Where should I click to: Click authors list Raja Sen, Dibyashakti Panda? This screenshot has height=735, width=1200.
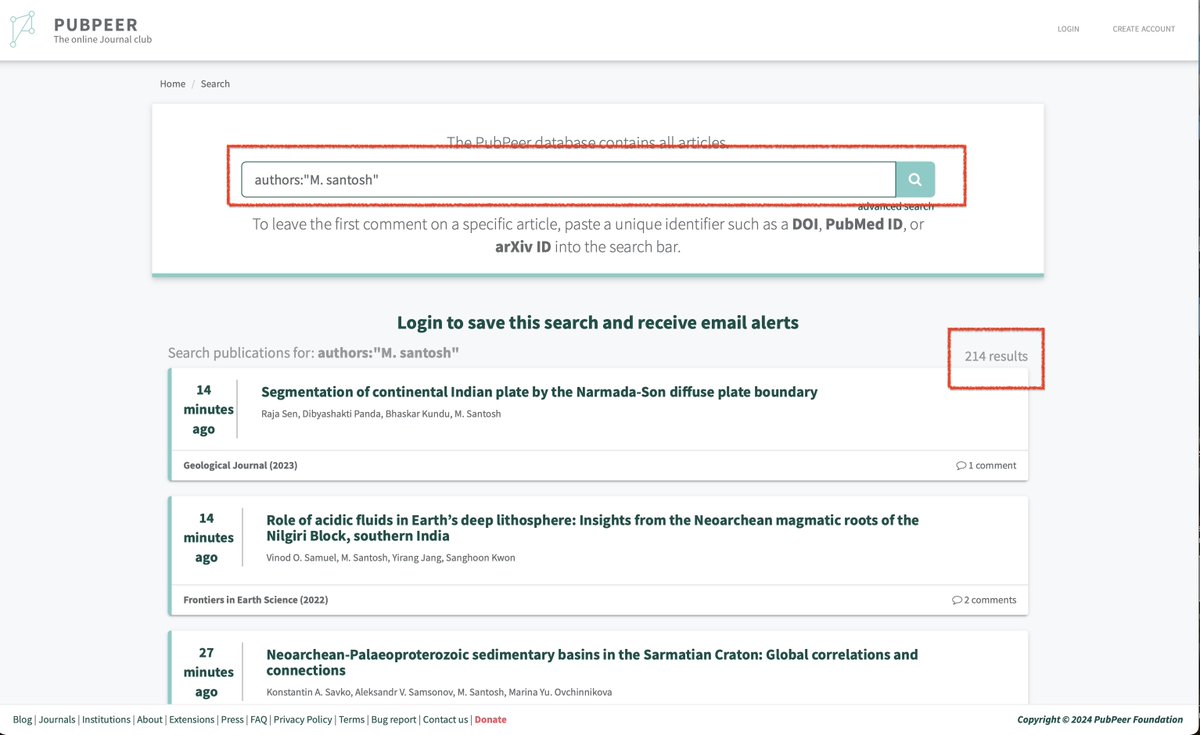(381, 414)
